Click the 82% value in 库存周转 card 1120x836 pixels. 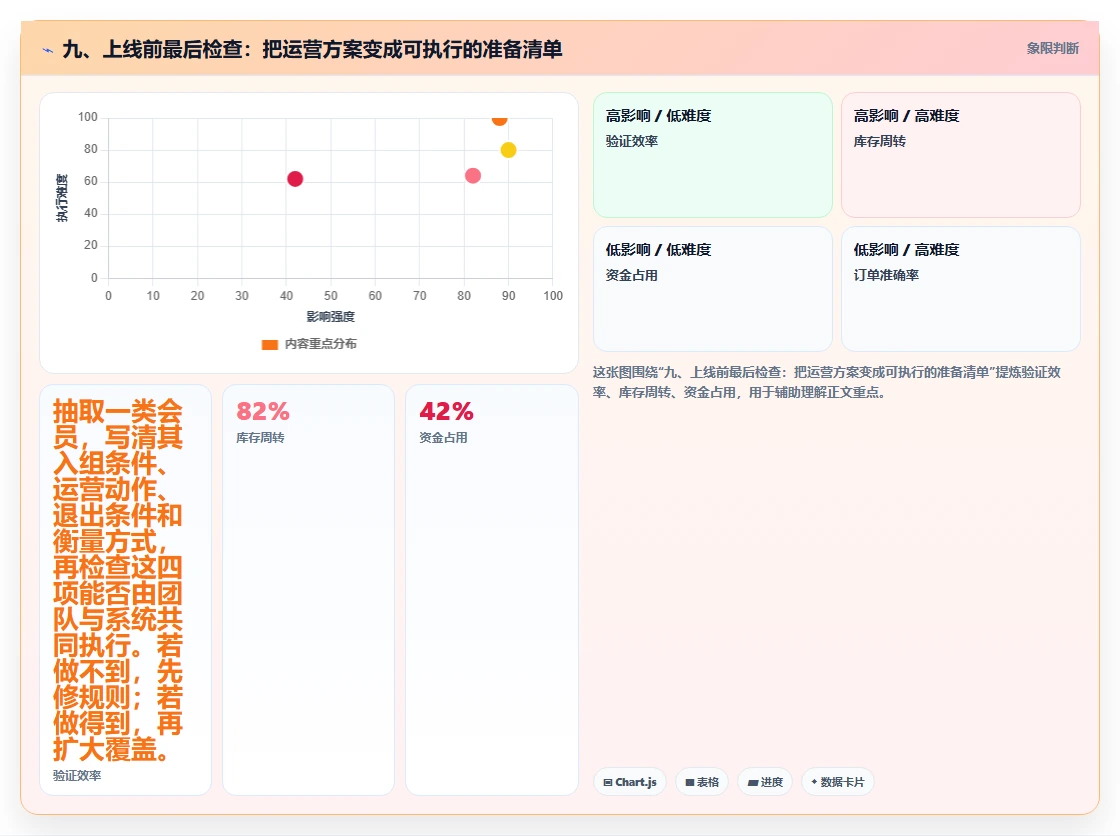pos(263,412)
